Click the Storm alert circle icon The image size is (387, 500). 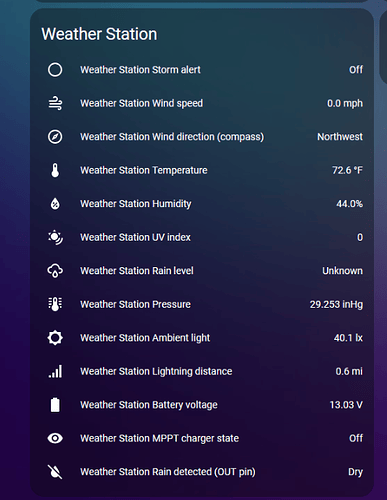coord(55,70)
